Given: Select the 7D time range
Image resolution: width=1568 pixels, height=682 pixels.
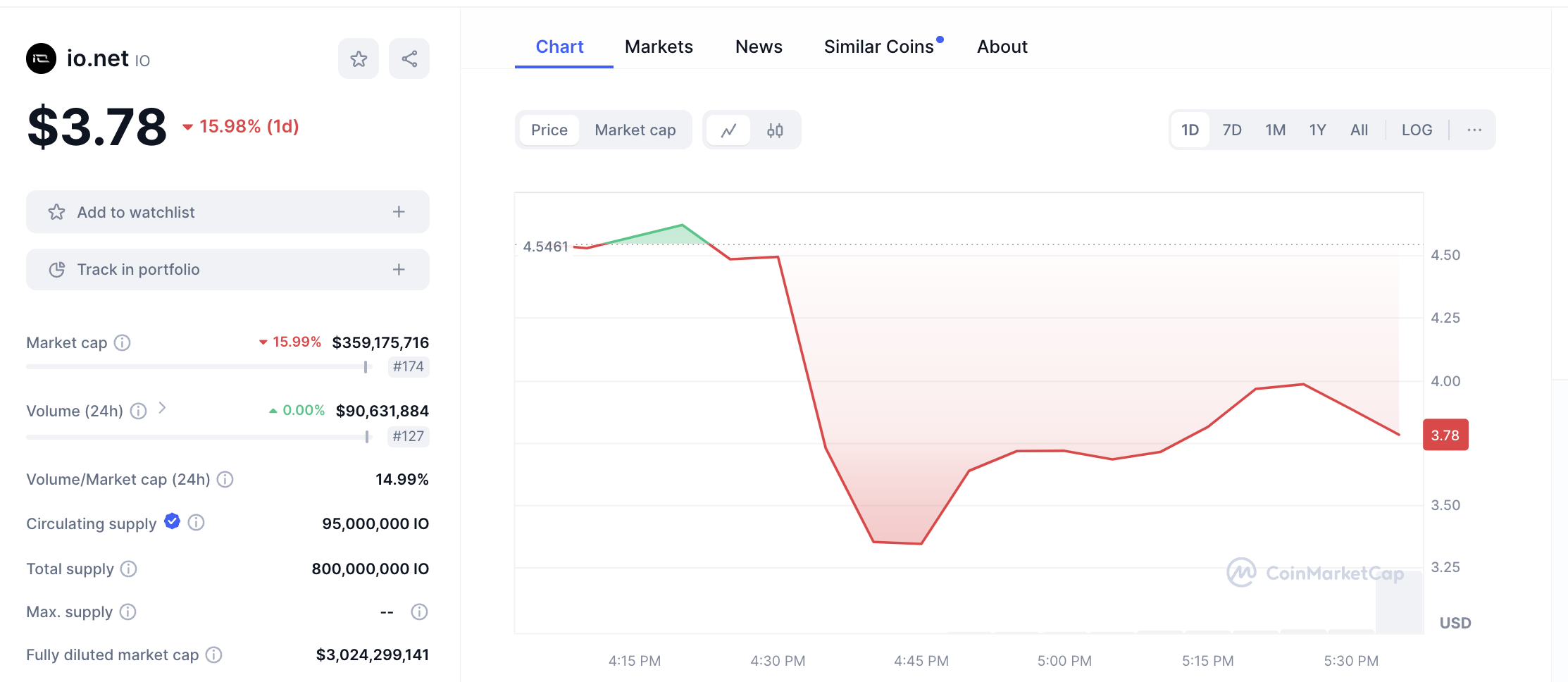Looking at the screenshot, I should point(1231,130).
